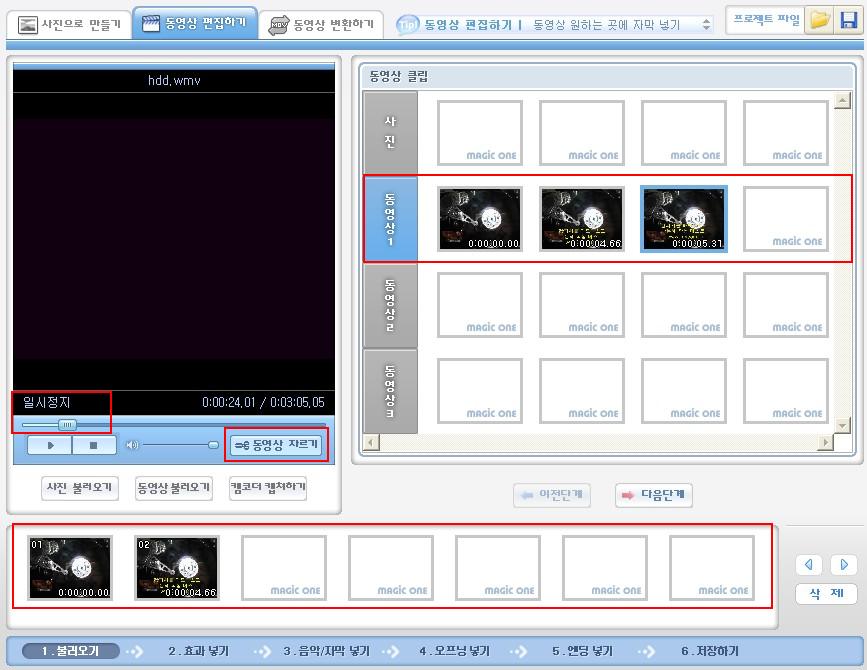The height and width of the screenshot is (670, 867).
Task: Click the 0:00:24.01 / 0:03:05.05 time readout
Action: coord(263,402)
